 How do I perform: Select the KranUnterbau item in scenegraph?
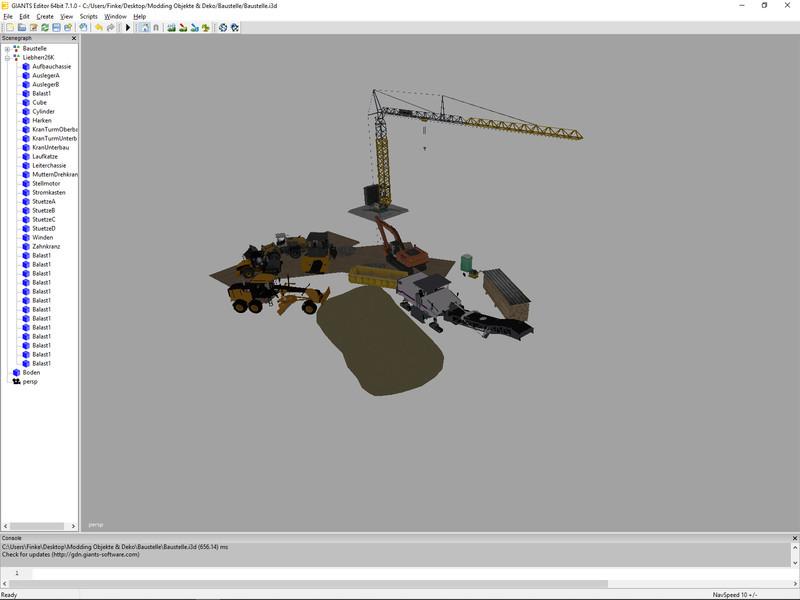coord(51,148)
